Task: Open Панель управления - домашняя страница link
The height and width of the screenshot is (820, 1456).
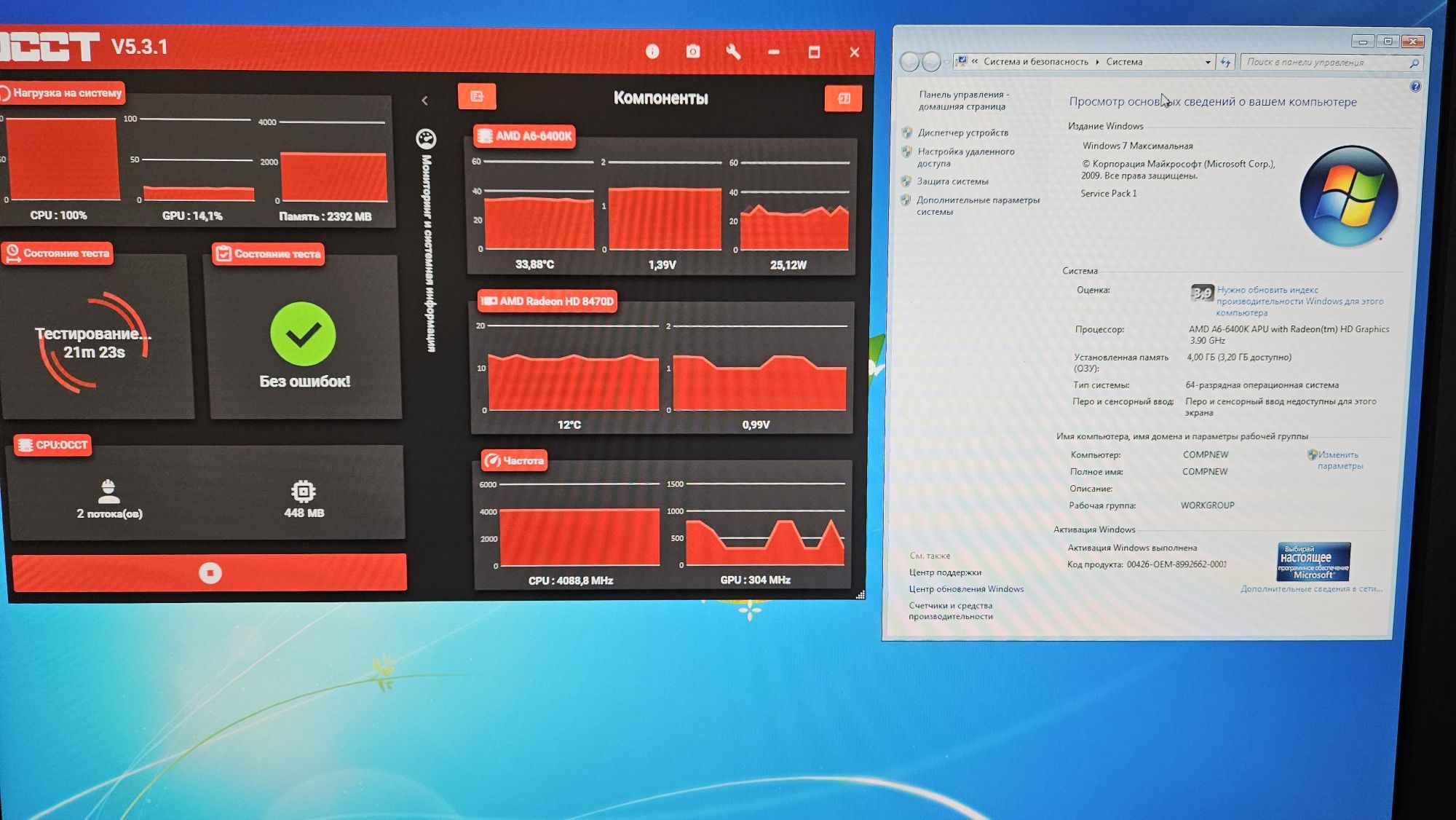Action: pyautogui.click(x=963, y=100)
